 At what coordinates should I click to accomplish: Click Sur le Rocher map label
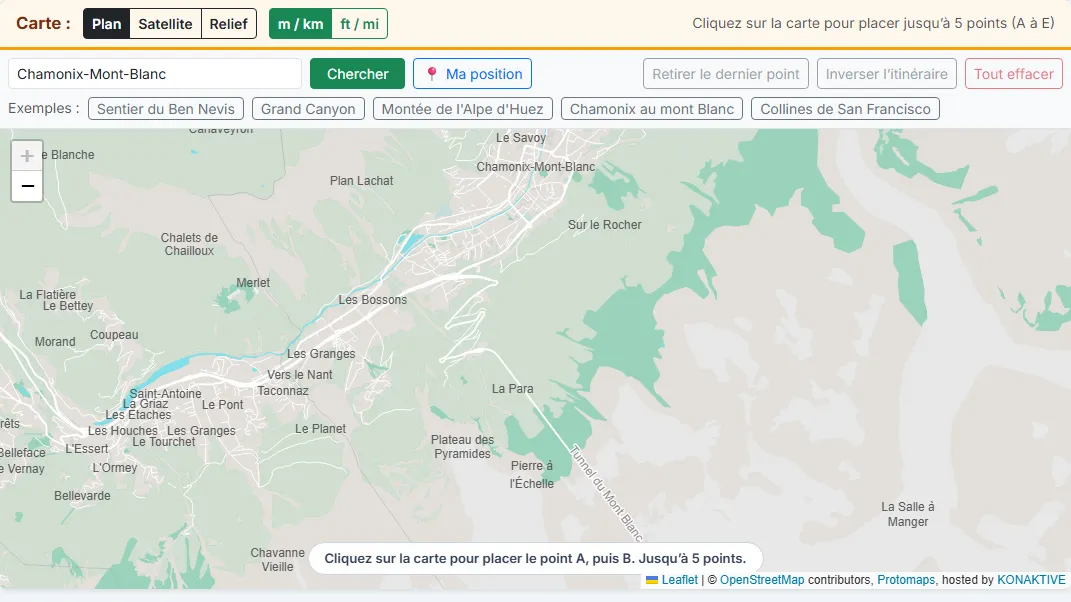click(x=604, y=225)
